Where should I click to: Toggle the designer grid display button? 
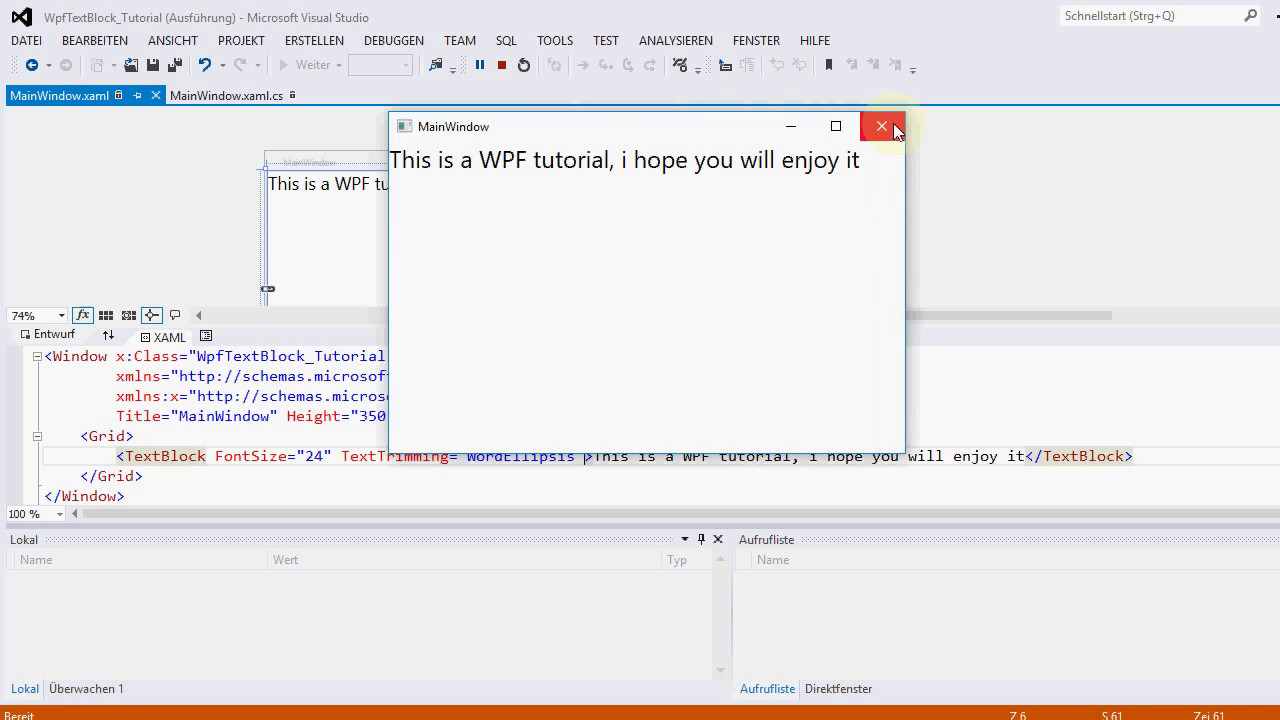tap(105, 315)
